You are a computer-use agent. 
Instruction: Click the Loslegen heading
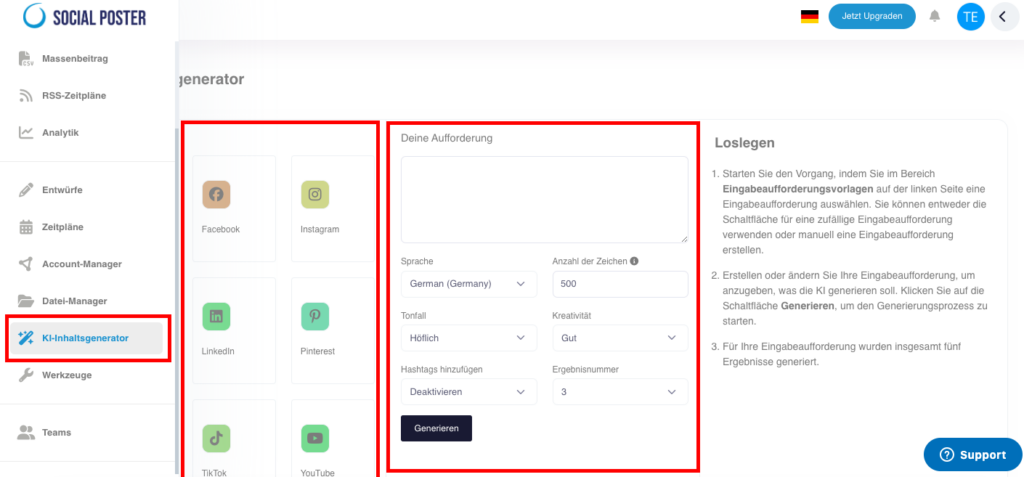(x=744, y=142)
